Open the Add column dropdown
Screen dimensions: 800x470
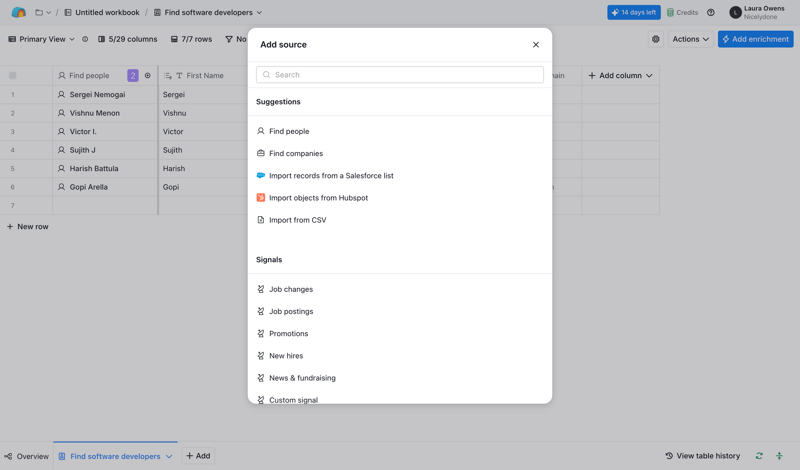[620, 76]
